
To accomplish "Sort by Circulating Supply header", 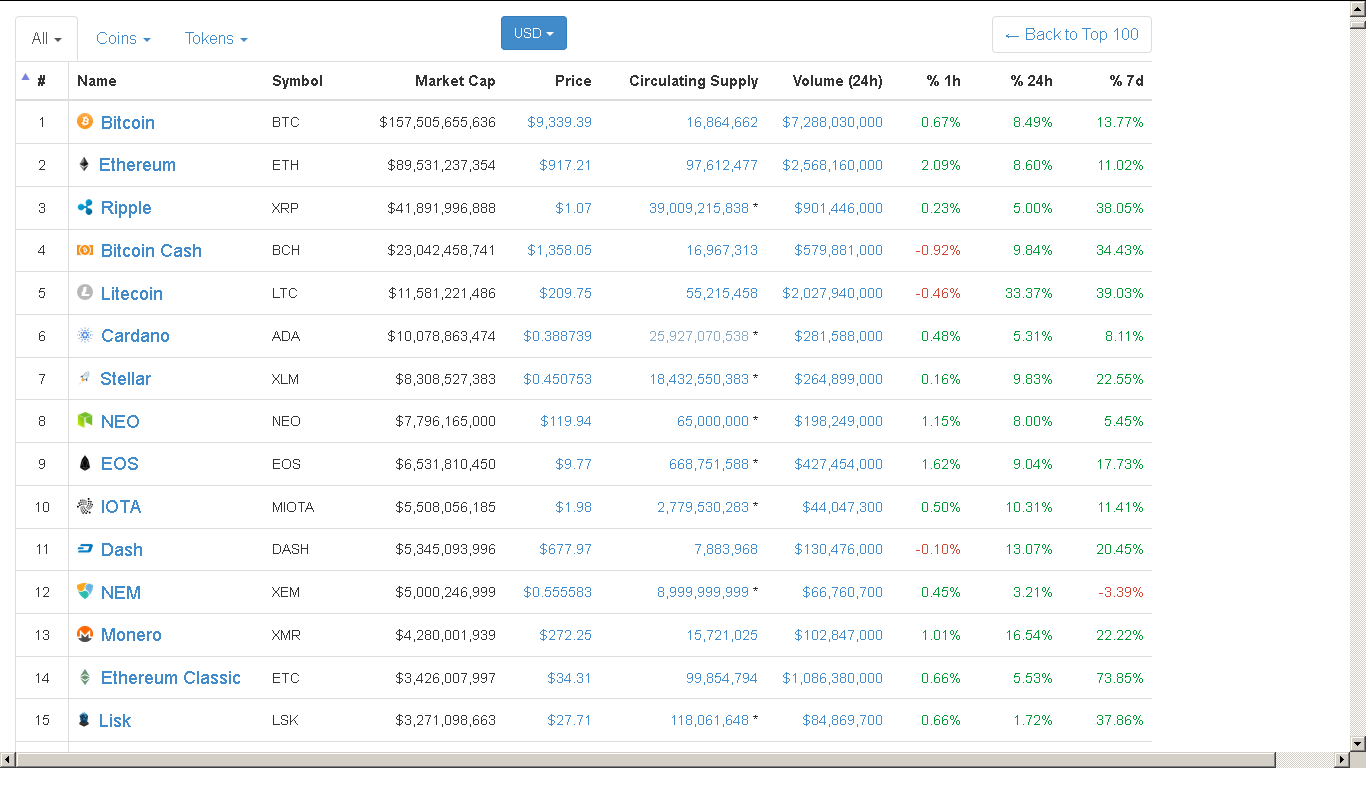I will point(693,81).
